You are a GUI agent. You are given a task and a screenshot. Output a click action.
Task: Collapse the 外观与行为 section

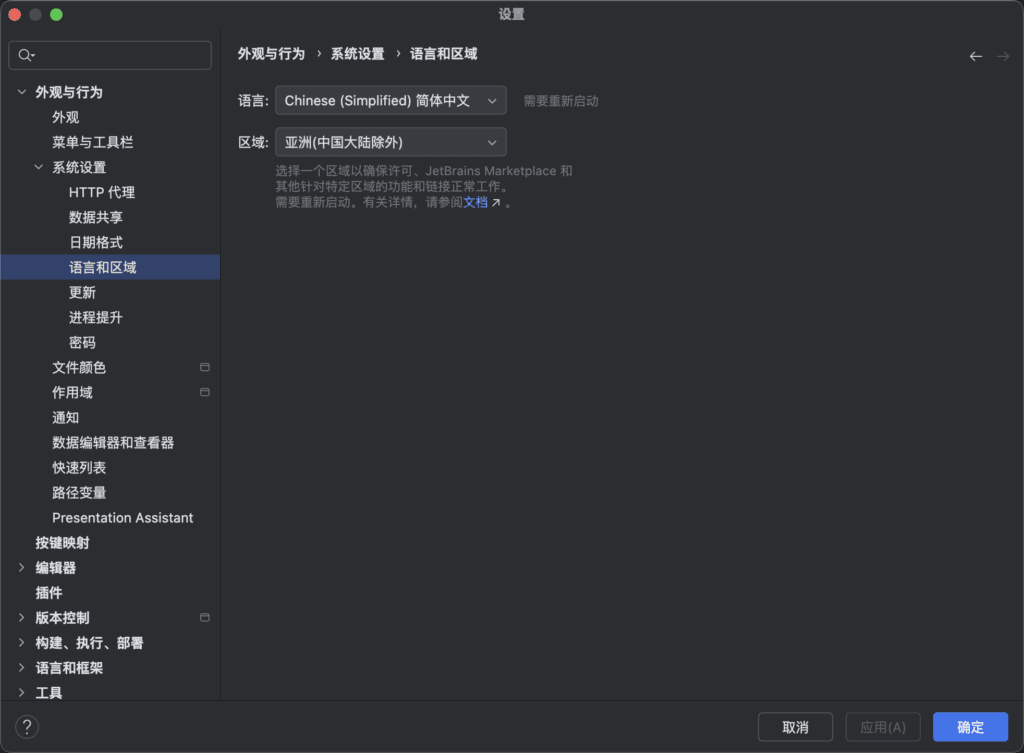[22, 92]
